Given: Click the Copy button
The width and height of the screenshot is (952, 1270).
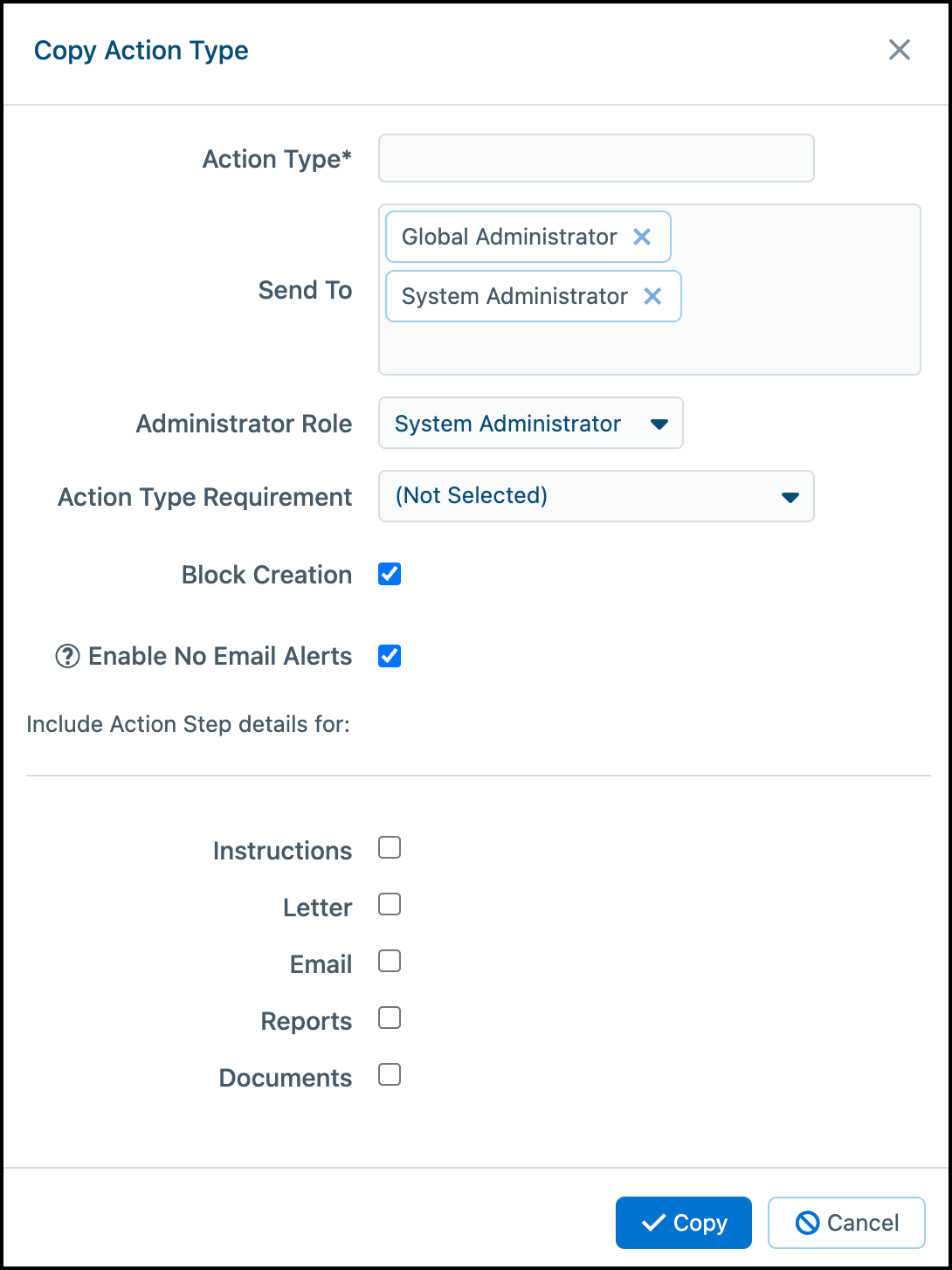Looking at the screenshot, I should pyautogui.click(x=684, y=1223).
